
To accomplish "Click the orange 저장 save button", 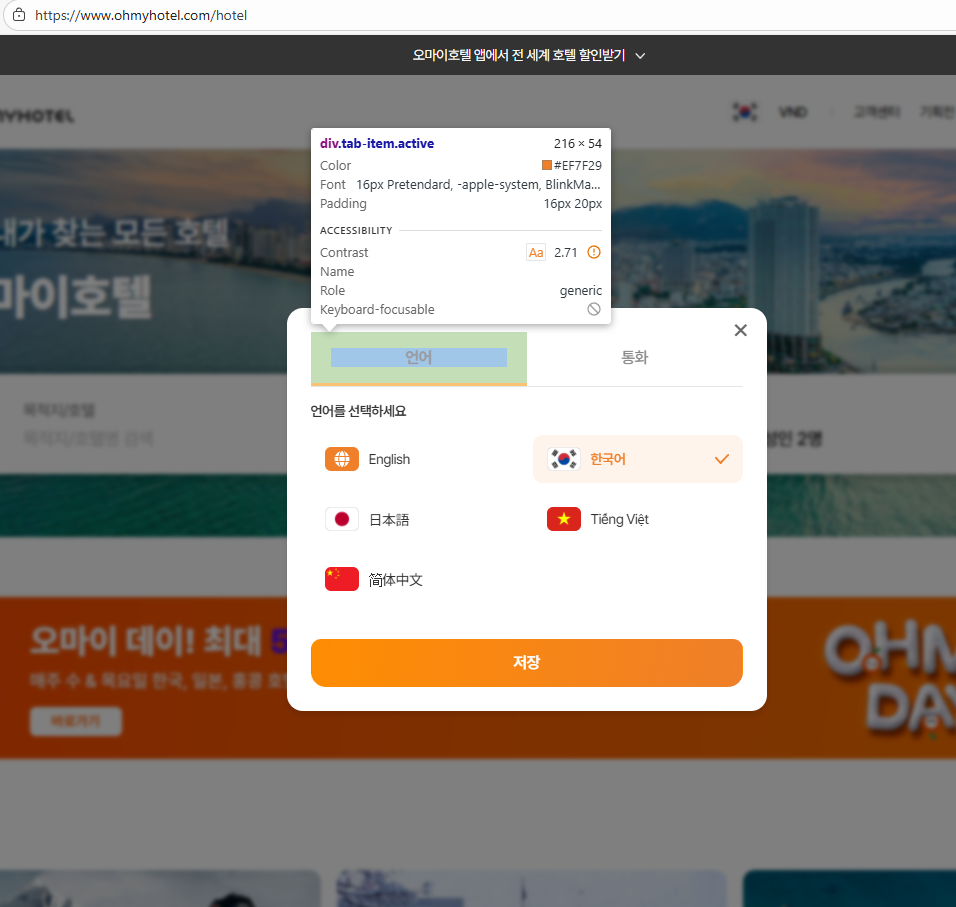I will coord(527,663).
